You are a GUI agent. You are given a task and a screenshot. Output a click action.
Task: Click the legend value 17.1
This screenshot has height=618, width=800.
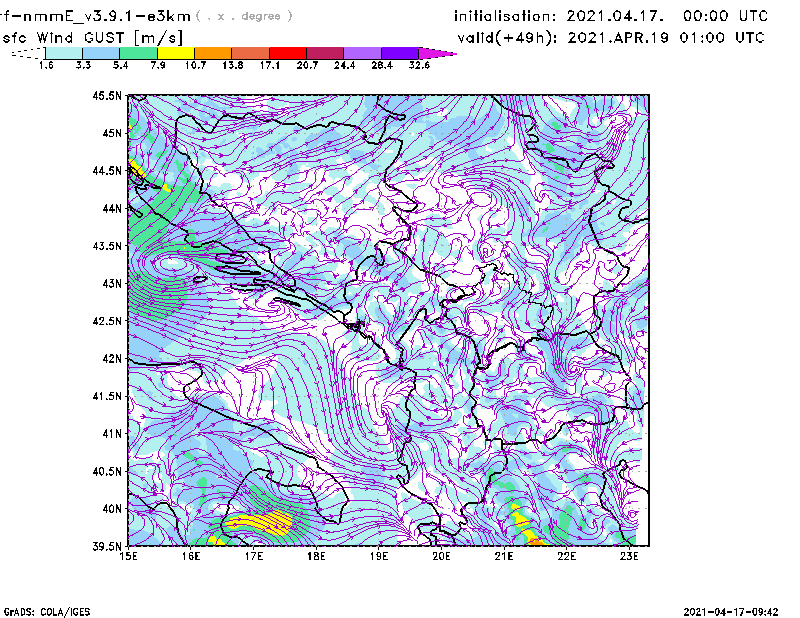click(x=270, y=65)
